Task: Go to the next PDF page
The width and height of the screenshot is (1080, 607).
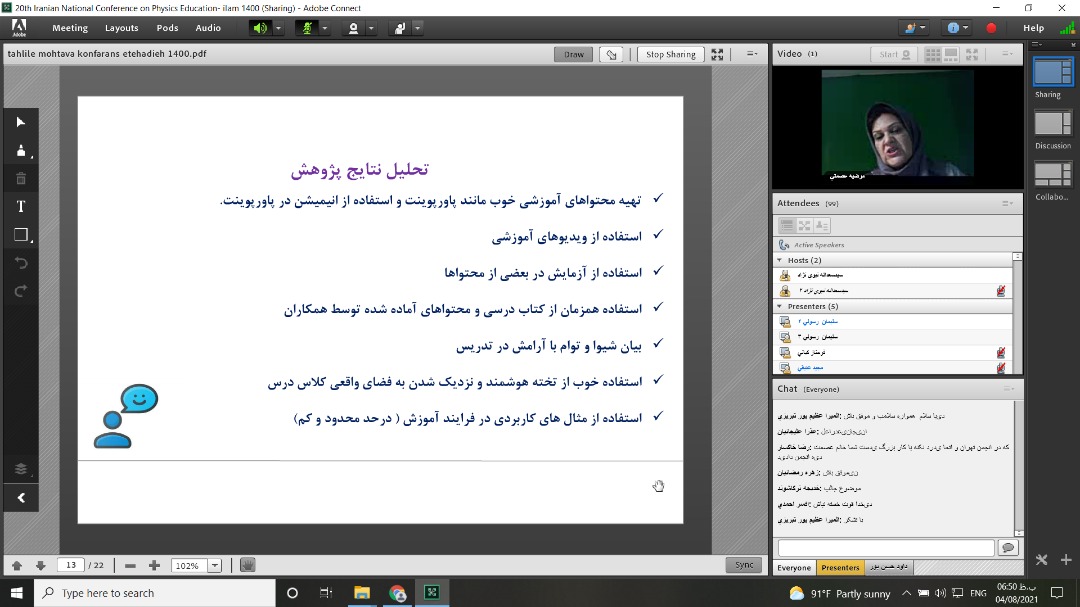Action: pos(40,565)
